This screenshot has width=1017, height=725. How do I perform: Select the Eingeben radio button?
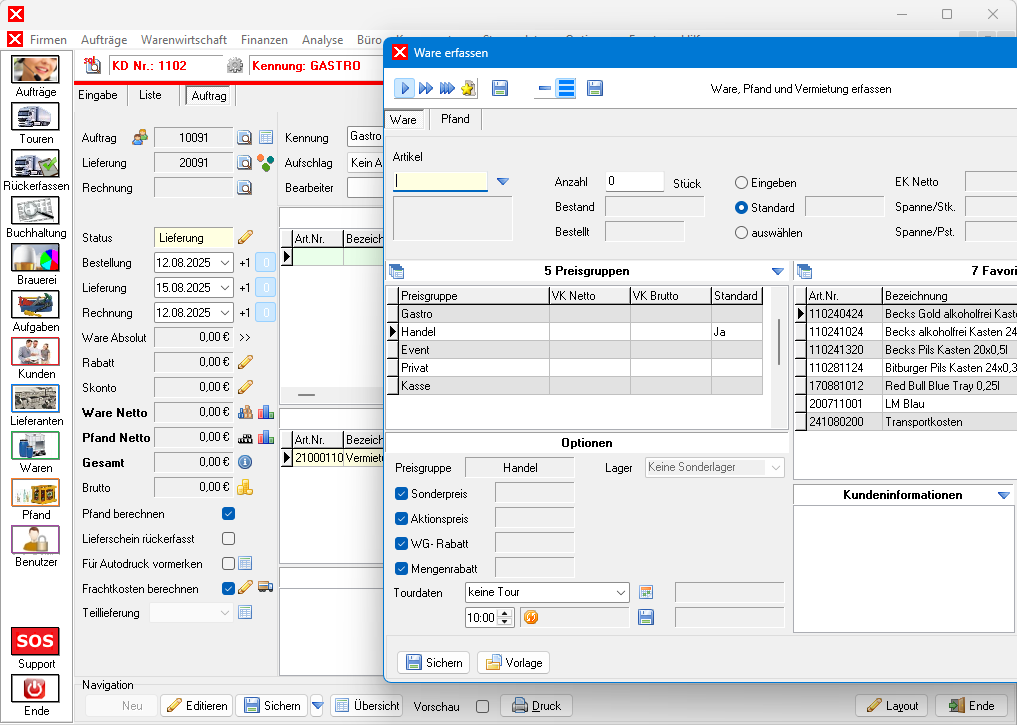[x=741, y=183]
